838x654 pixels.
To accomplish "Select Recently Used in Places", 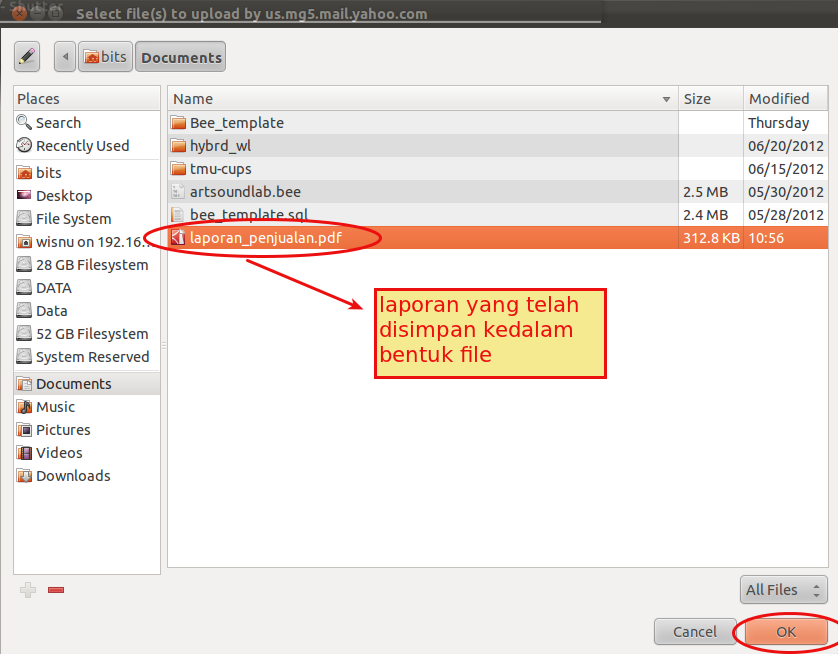I will tap(82, 146).
